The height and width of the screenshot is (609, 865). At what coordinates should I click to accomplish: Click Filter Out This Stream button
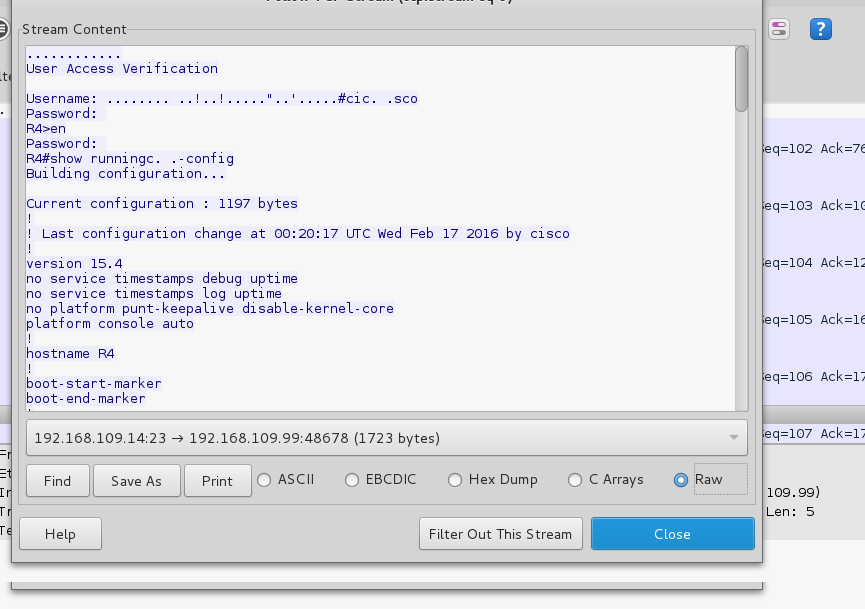[x=500, y=534]
